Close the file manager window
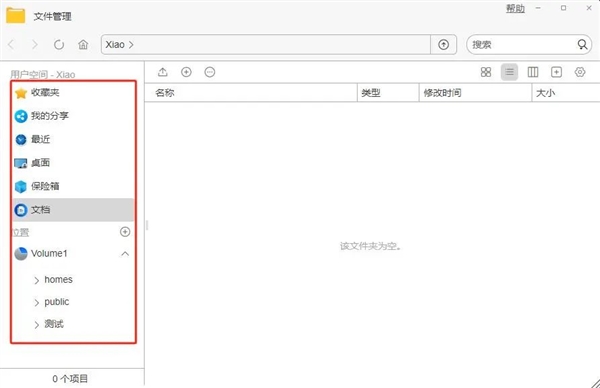This screenshot has height=388, width=600. (589, 8)
